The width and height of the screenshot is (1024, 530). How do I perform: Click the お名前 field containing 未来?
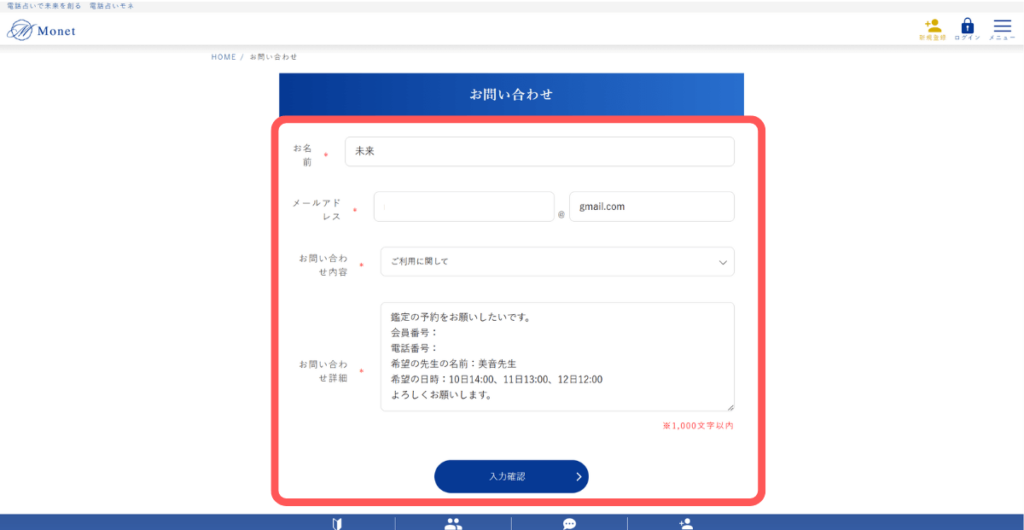[x=539, y=152]
